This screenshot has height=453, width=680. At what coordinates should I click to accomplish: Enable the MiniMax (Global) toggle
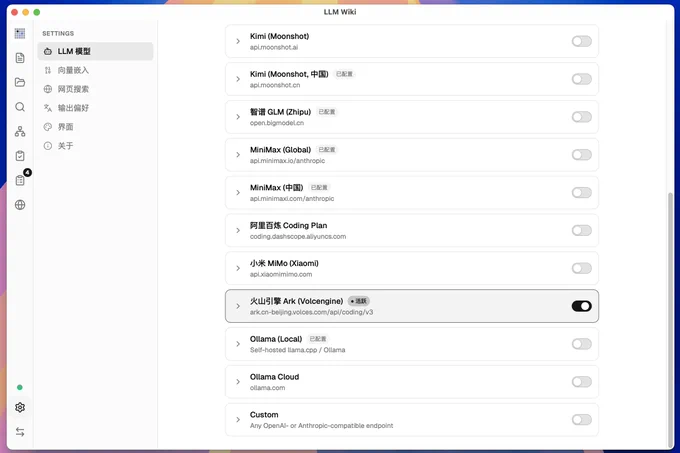click(582, 155)
